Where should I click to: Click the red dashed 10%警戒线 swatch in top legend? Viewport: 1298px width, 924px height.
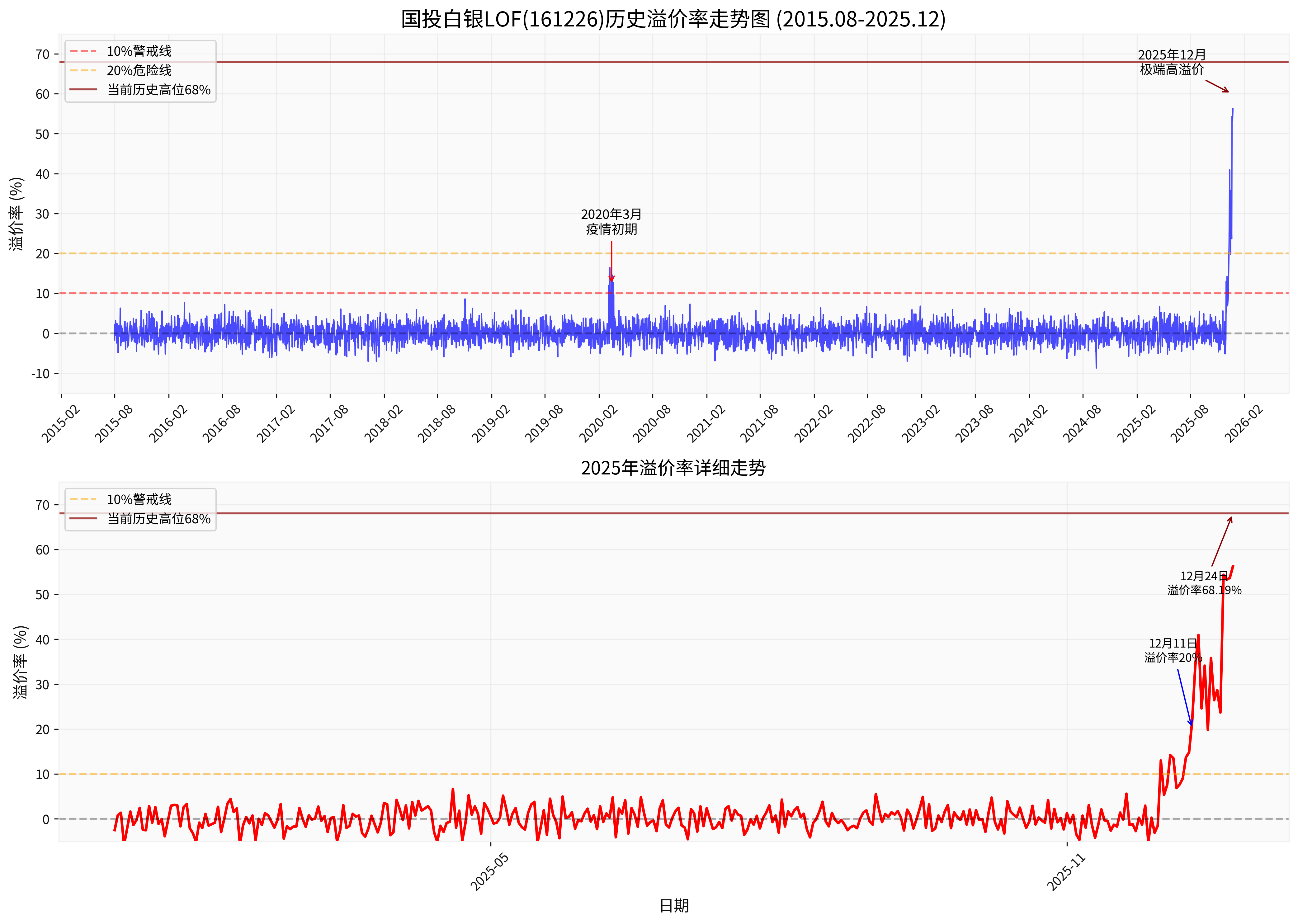[x=83, y=51]
